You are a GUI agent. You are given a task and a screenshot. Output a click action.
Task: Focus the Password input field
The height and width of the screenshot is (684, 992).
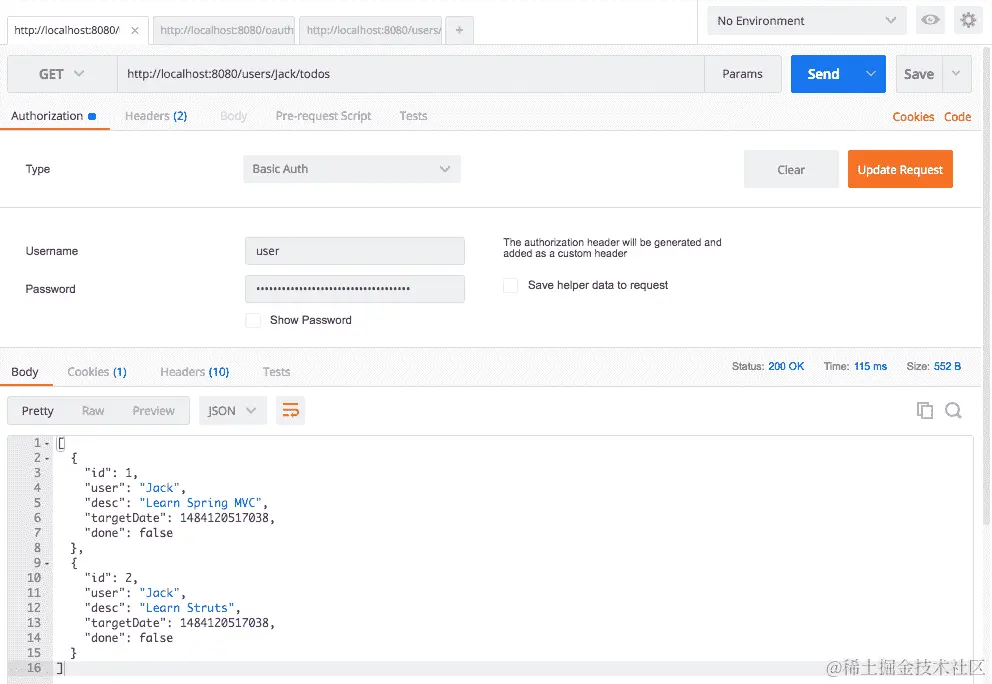coord(354,289)
